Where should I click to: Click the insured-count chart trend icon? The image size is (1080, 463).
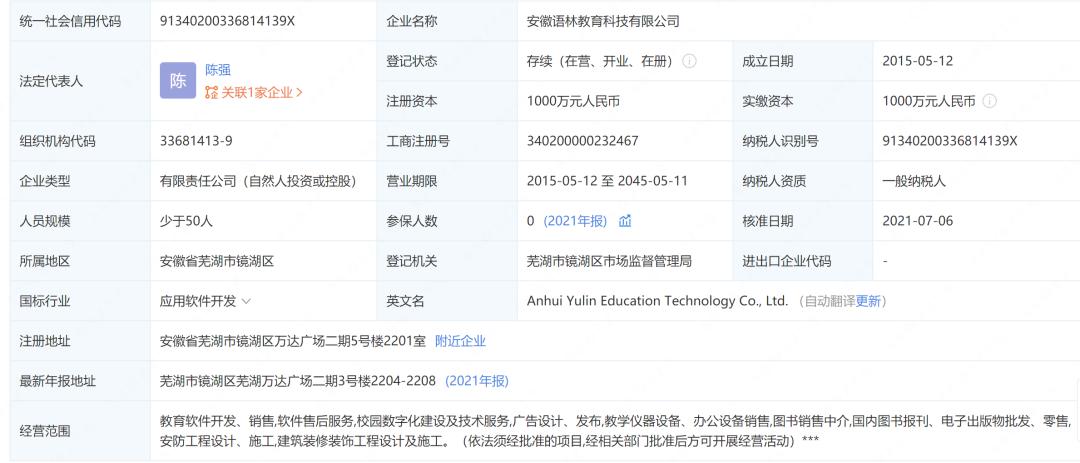(625, 221)
